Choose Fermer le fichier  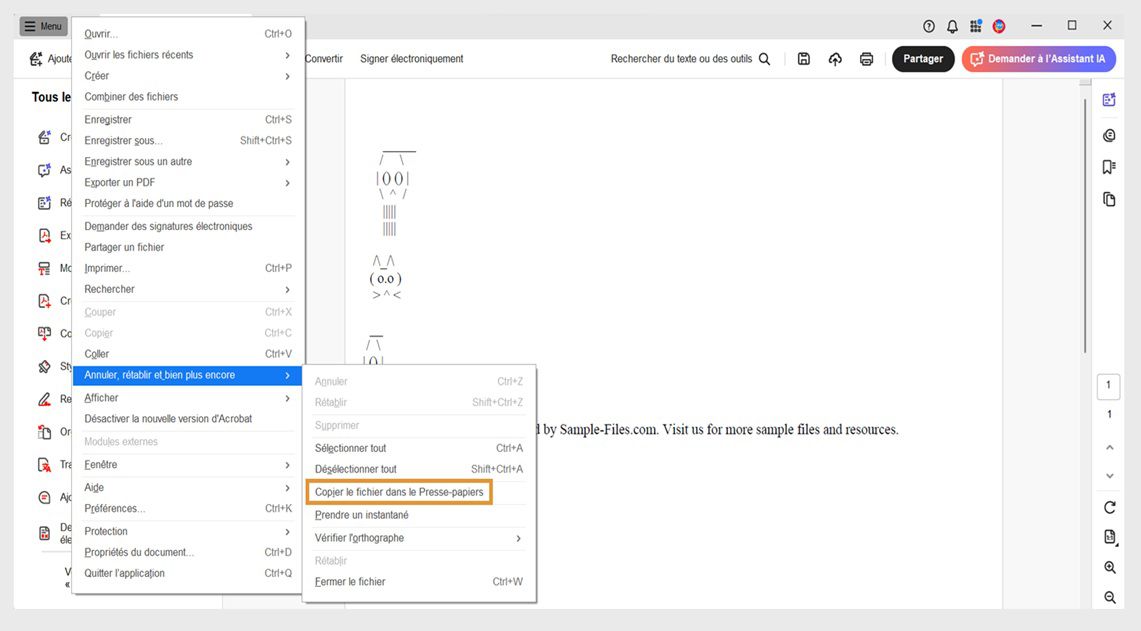(x=419, y=582)
